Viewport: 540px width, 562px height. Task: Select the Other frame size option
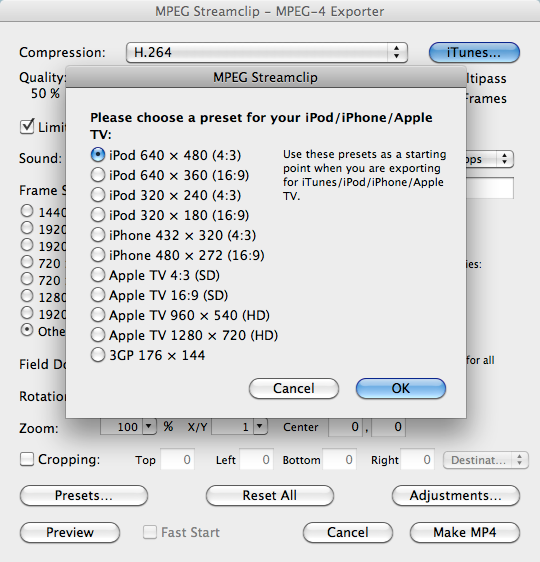coord(27,330)
